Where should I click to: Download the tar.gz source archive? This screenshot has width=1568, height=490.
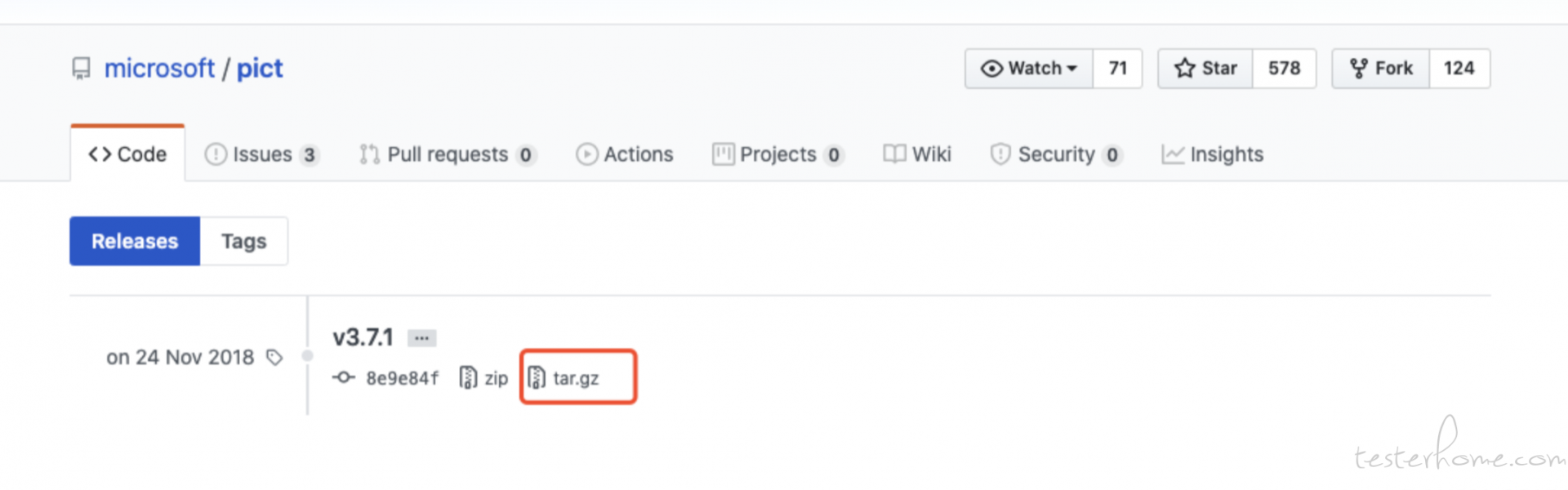coord(563,378)
